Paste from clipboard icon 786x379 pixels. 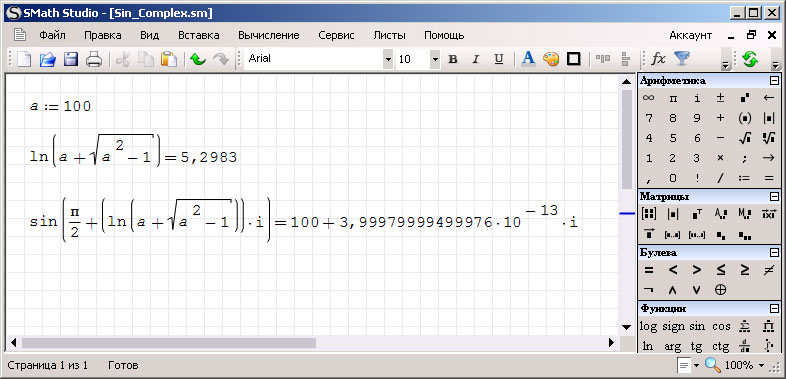[x=169, y=59]
